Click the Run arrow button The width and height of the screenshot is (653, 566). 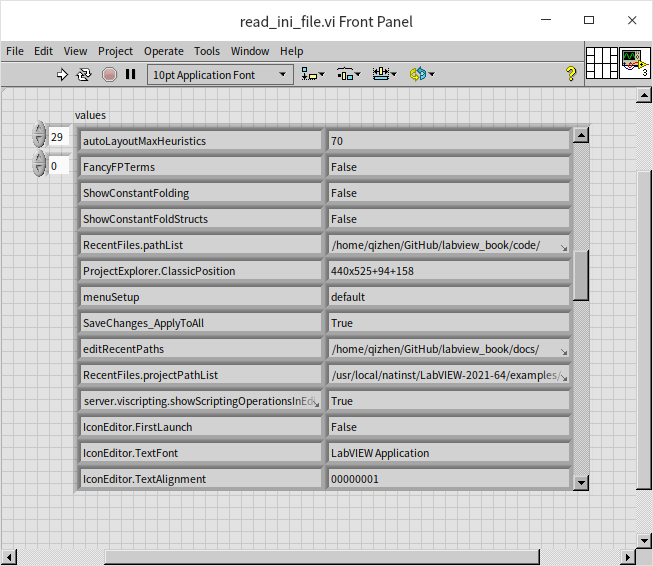(x=62, y=74)
